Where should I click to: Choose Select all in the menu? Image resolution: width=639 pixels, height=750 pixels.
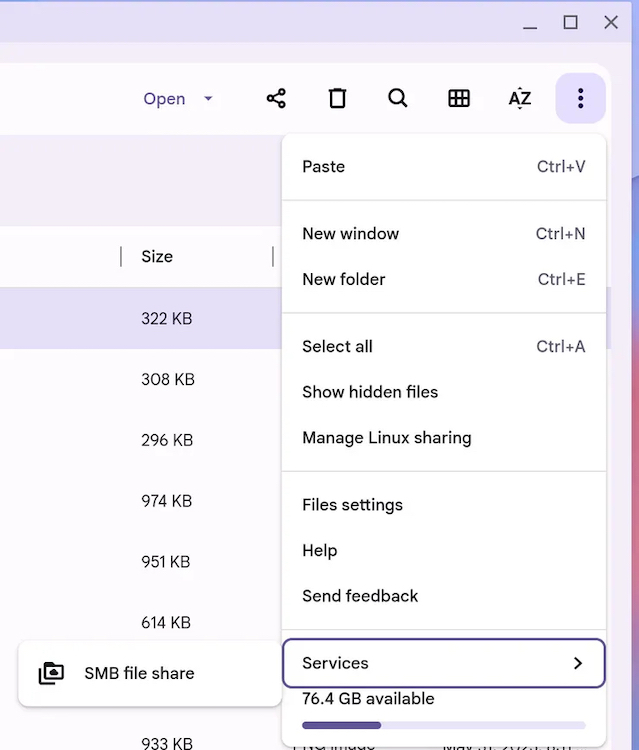click(x=338, y=347)
